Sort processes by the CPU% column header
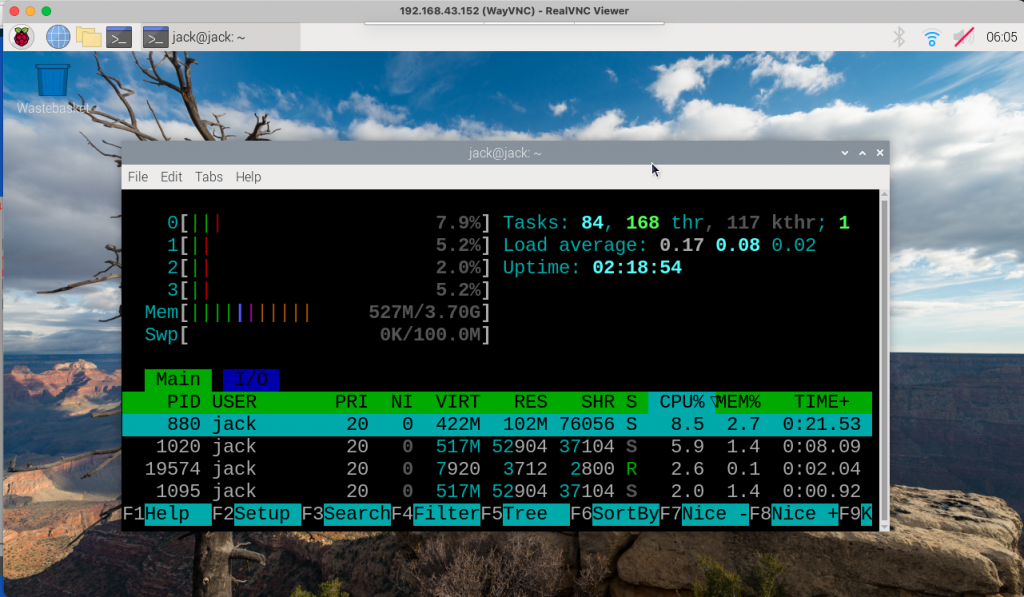The height and width of the screenshot is (597, 1024). tap(682, 402)
